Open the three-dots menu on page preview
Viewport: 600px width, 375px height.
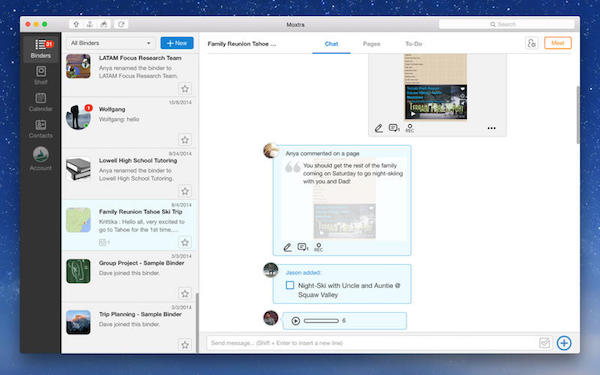click(492, 128)
